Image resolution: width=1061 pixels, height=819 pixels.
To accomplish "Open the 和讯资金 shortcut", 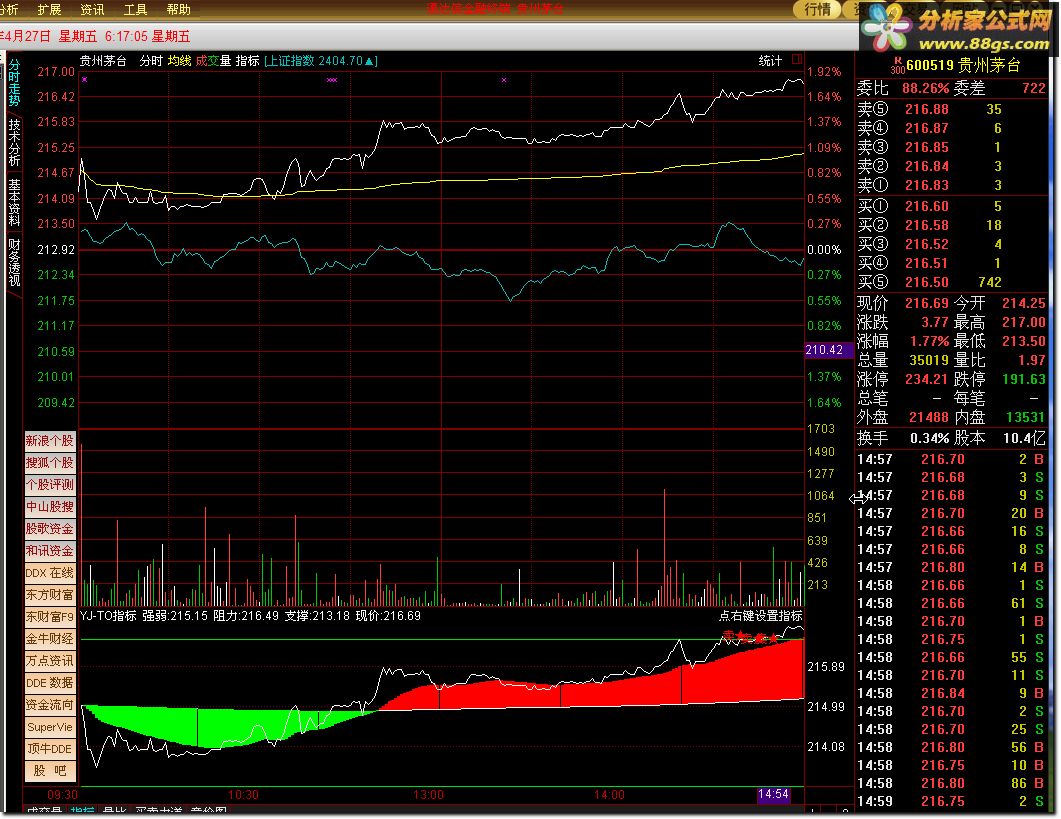I will [x=50, y=551].
